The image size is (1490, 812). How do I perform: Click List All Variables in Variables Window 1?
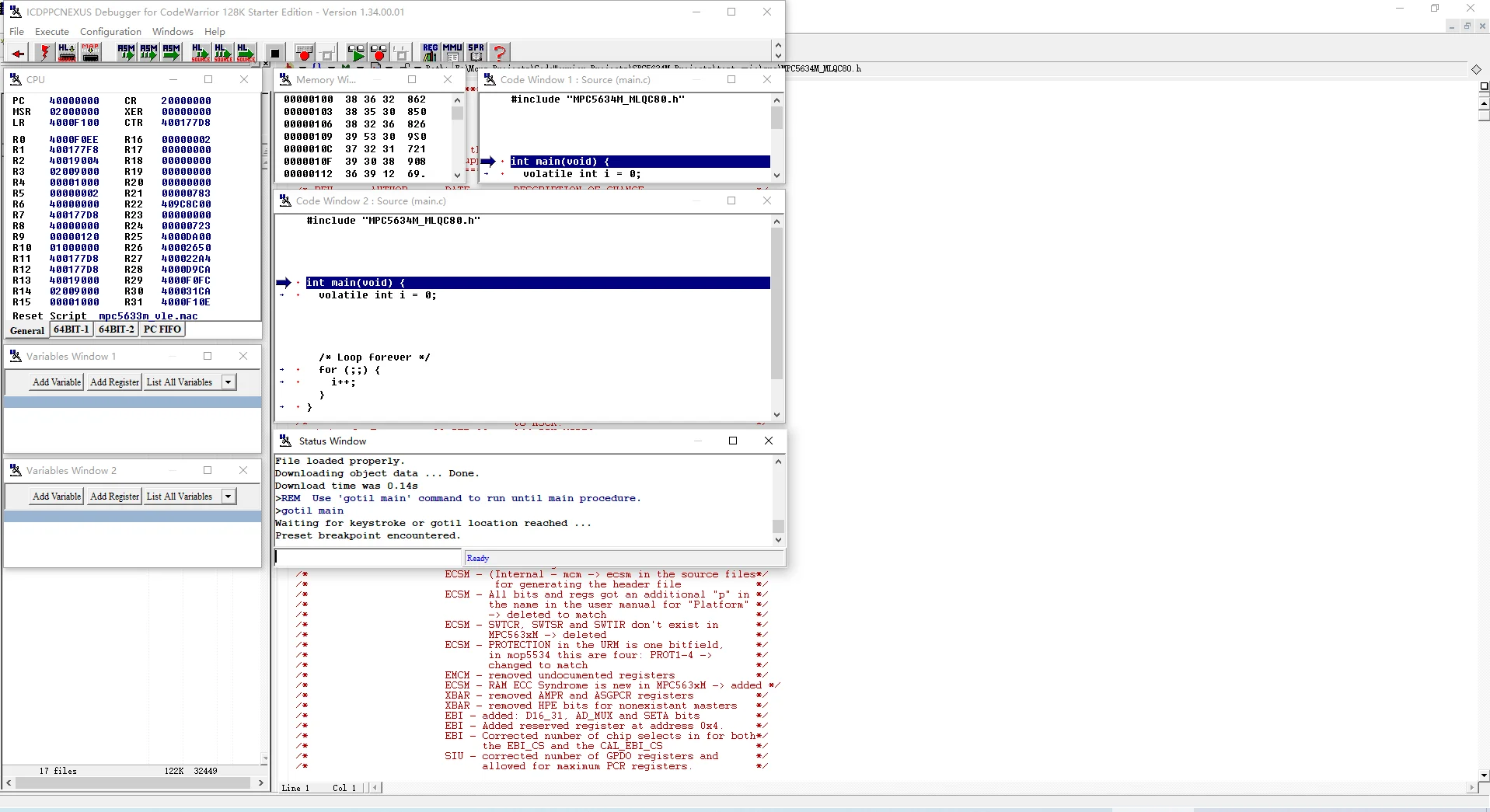pos(180,382)
